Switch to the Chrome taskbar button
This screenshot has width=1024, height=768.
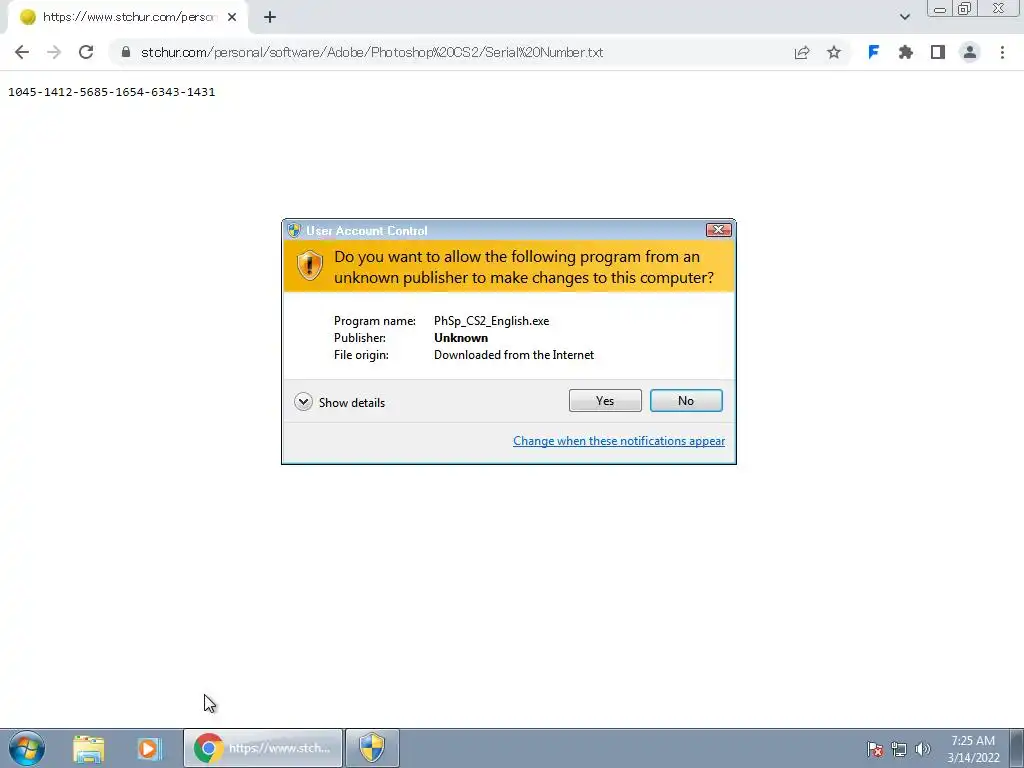263,748
